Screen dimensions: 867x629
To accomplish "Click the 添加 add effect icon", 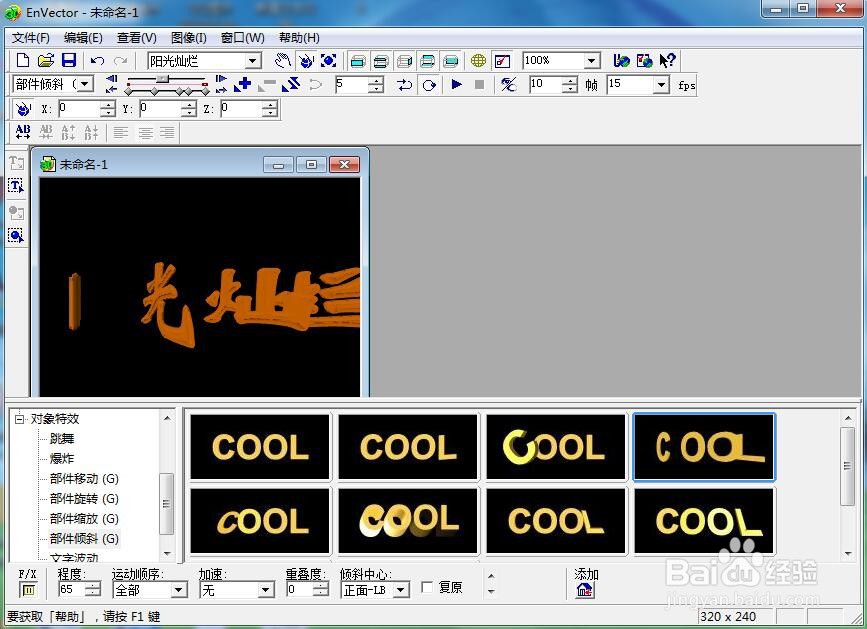I will tap(584, 590).
